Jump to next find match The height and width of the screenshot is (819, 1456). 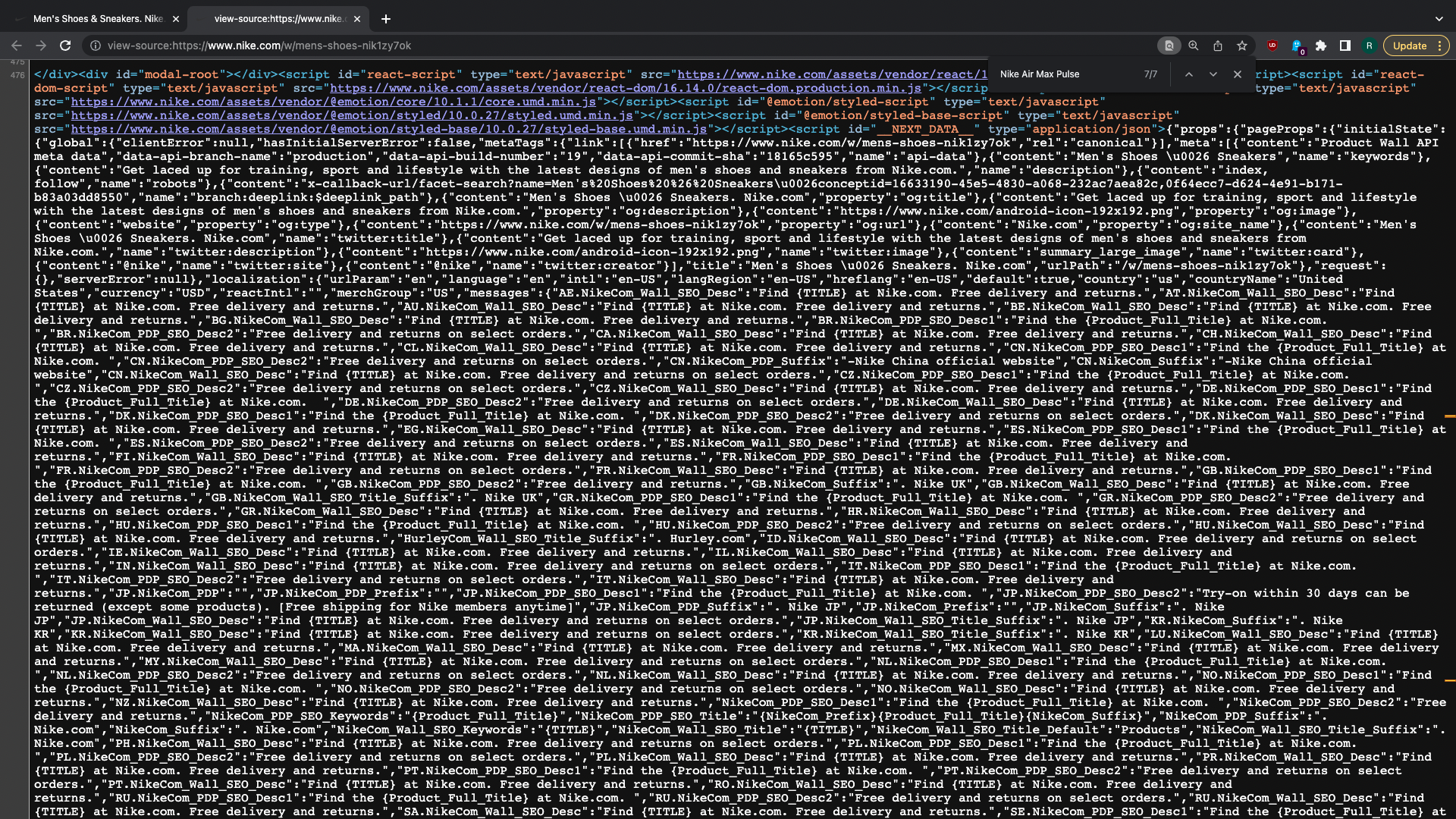pyautogui.click(x=1213, y=74)
